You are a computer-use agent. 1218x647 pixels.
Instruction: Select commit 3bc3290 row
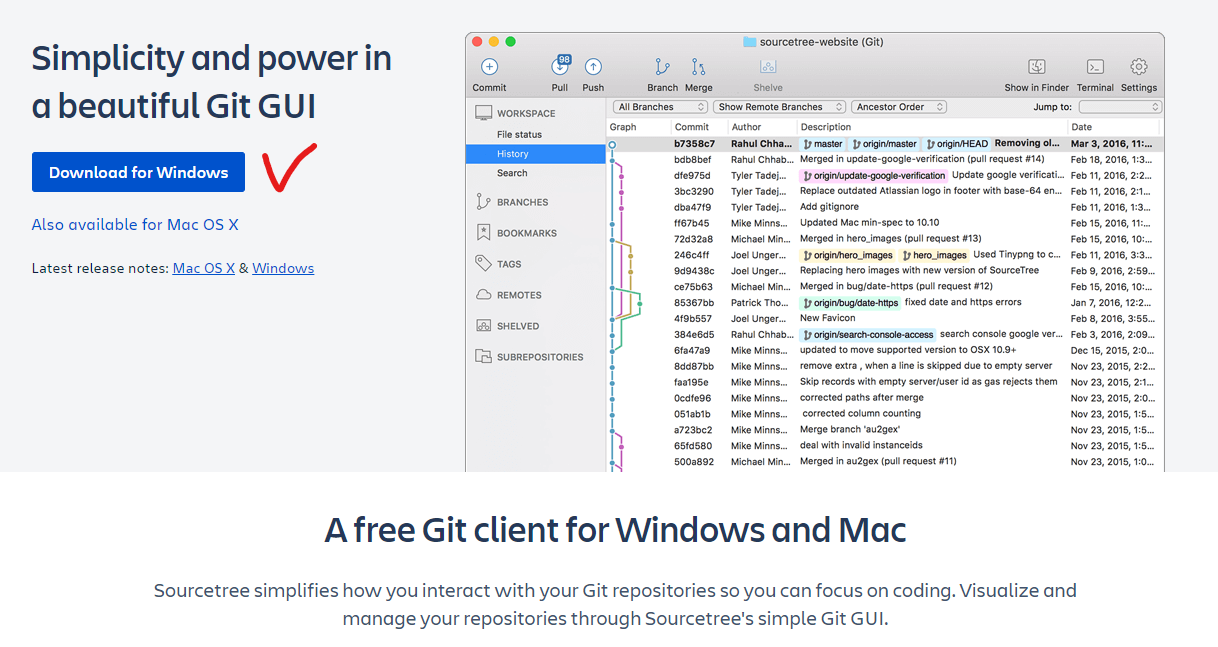pos(885,191)
